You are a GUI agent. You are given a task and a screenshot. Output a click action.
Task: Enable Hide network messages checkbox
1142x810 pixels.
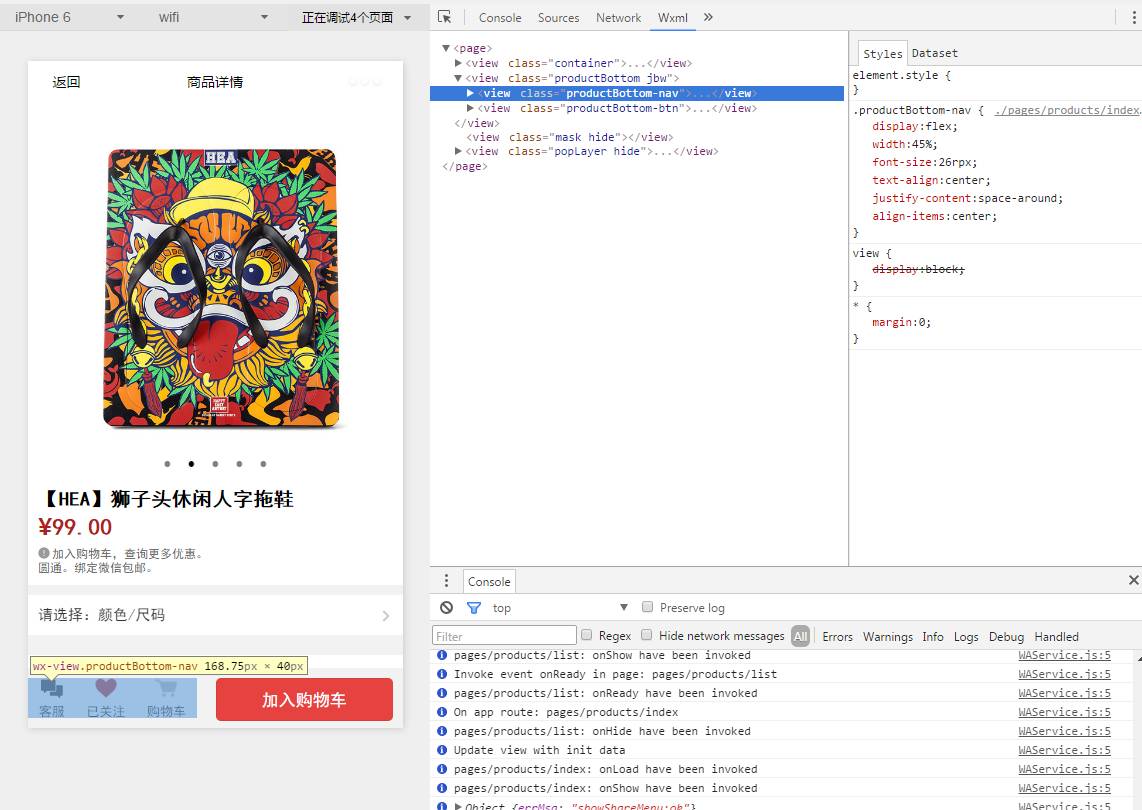click(646, 634)
